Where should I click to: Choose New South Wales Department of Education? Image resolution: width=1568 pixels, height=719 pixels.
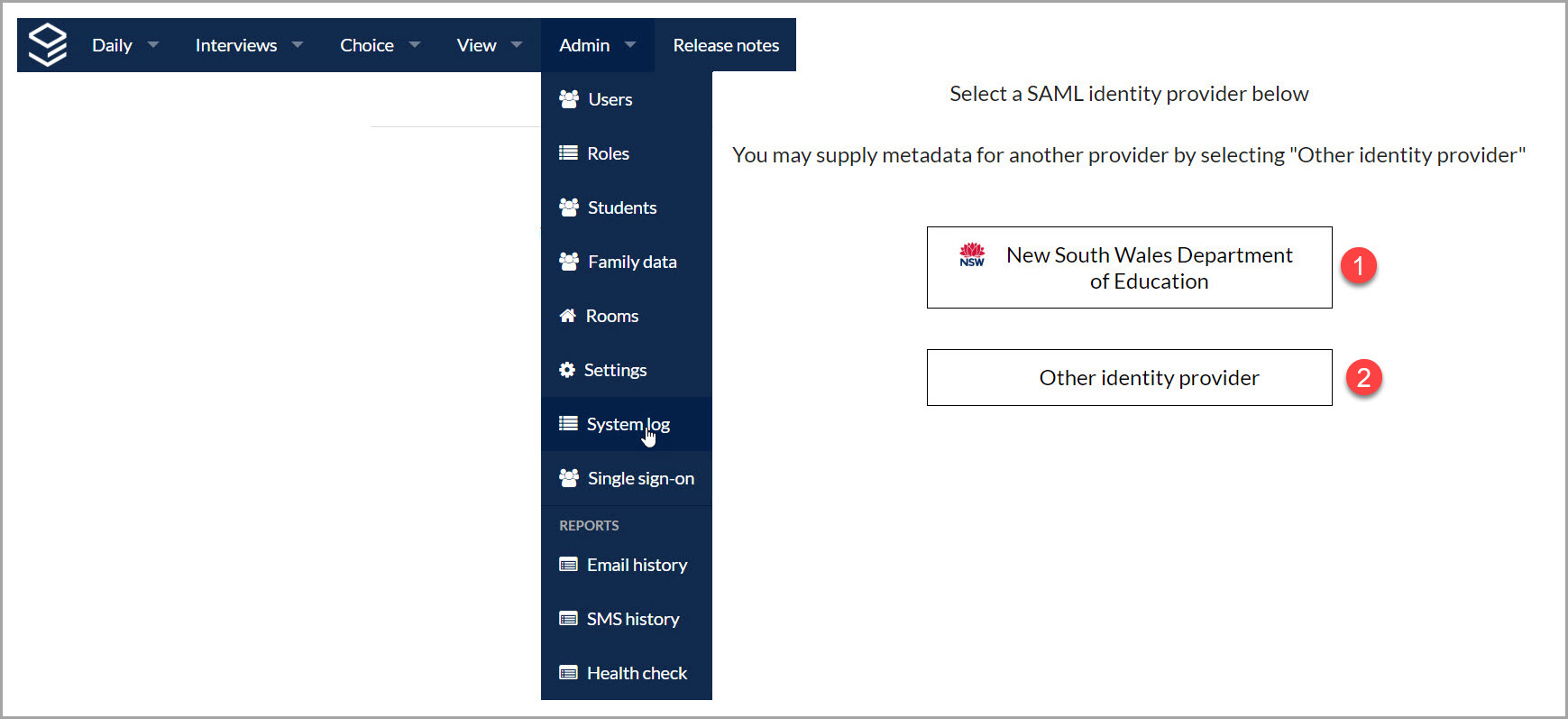pos(1129,268)
